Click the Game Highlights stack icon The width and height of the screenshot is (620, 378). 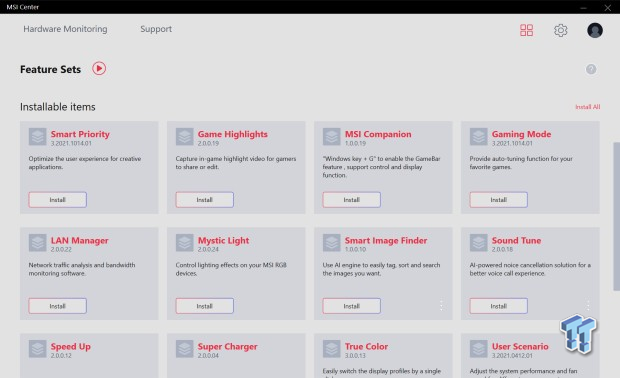(x=185, y=137)
